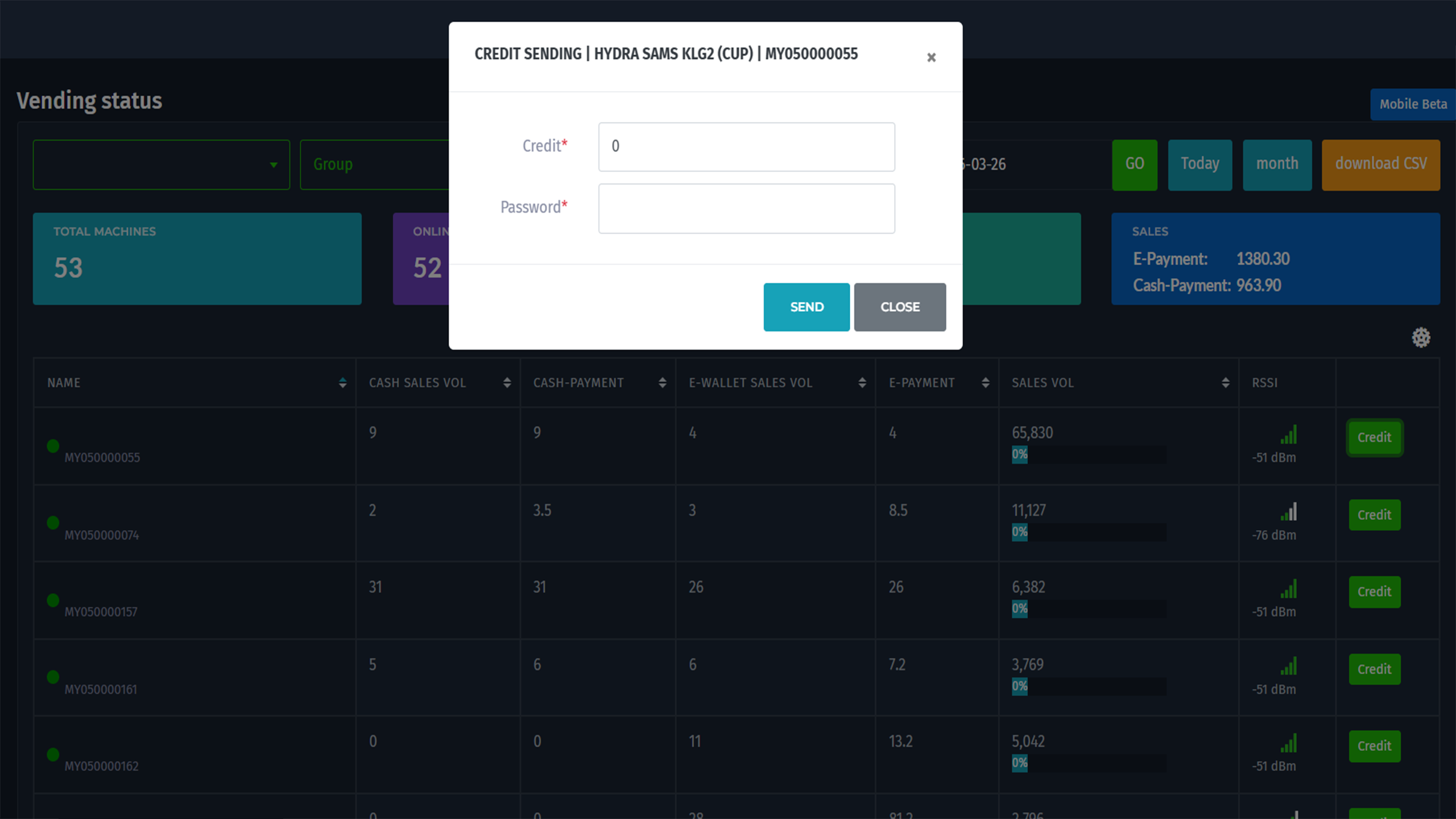Viewport: 1456px width, 819px height.
Task: Open the Group filter field
Action: tap(374, 165)
